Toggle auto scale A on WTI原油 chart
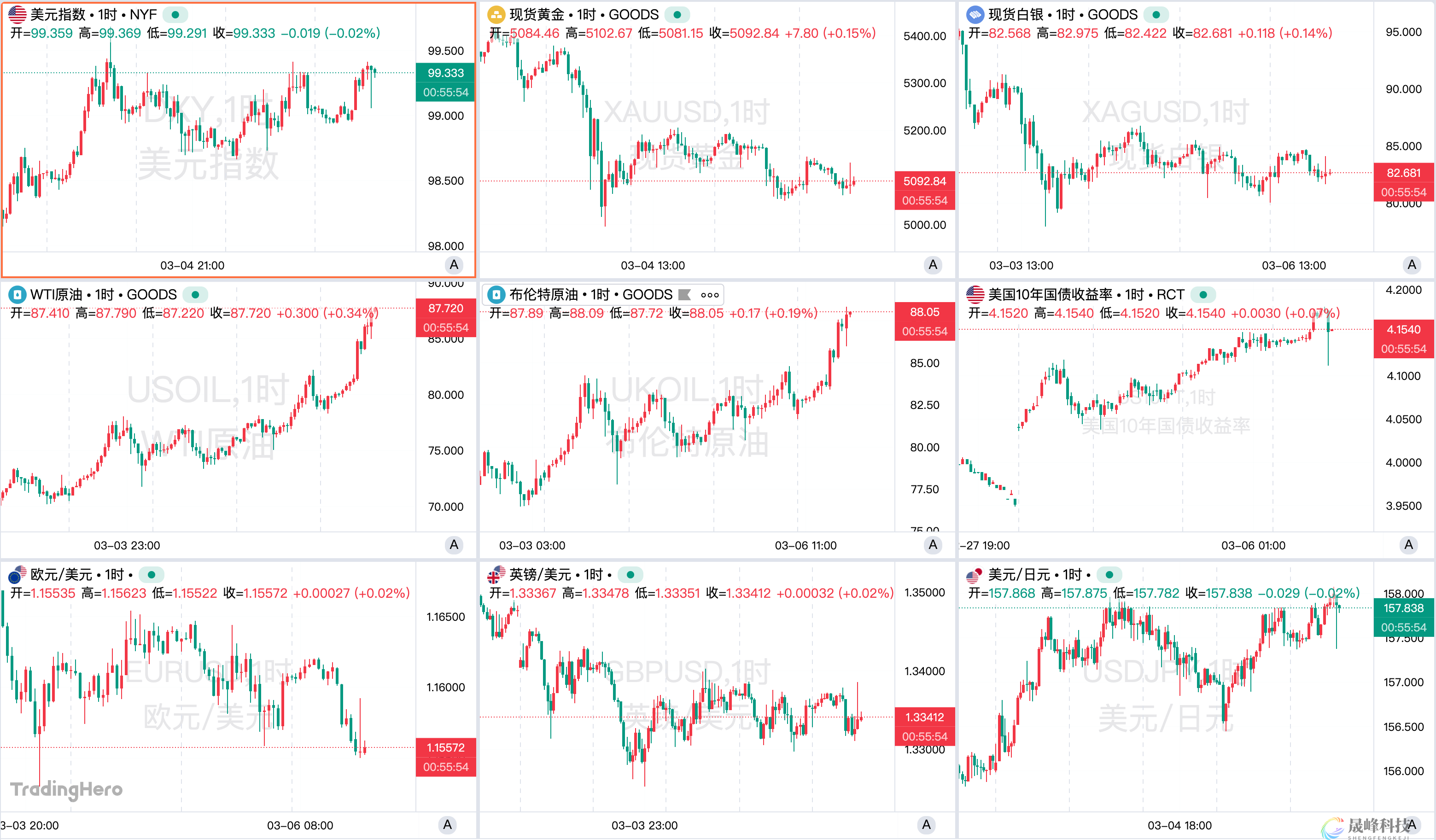Screen dimensions: 1436x840 454,545
